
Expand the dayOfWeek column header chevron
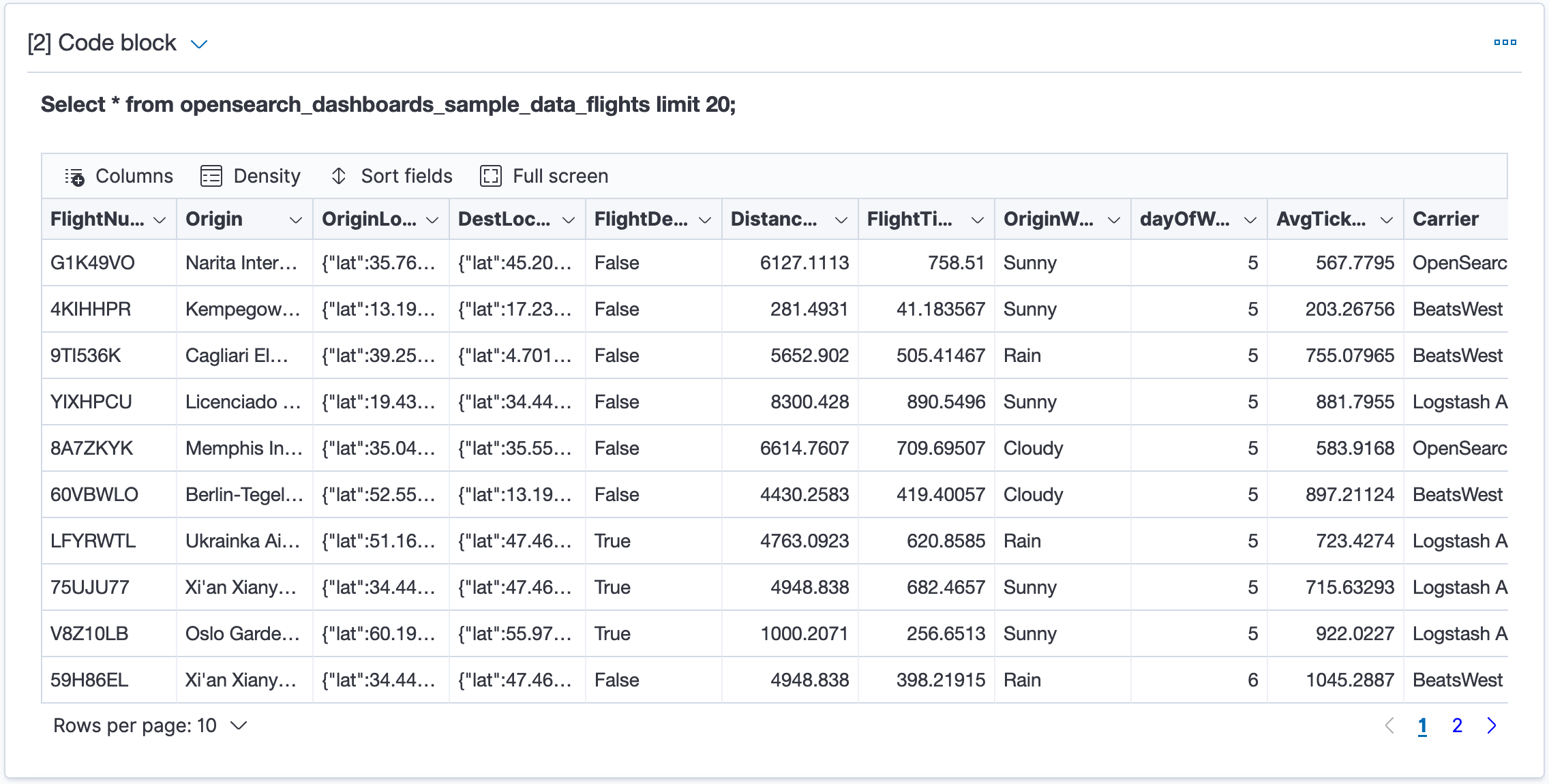tap(1250, 220)
